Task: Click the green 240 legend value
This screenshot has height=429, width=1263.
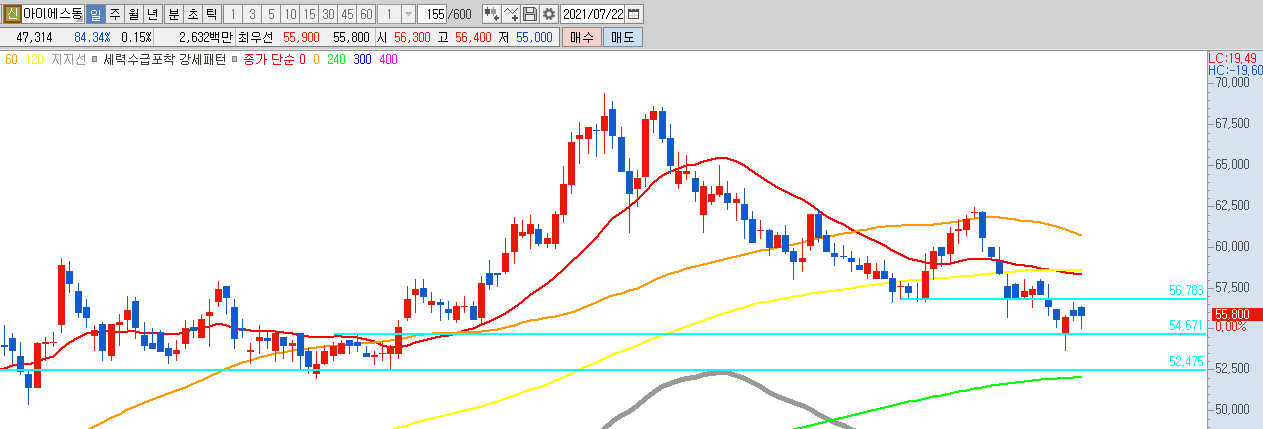Action: pos(336,60)
